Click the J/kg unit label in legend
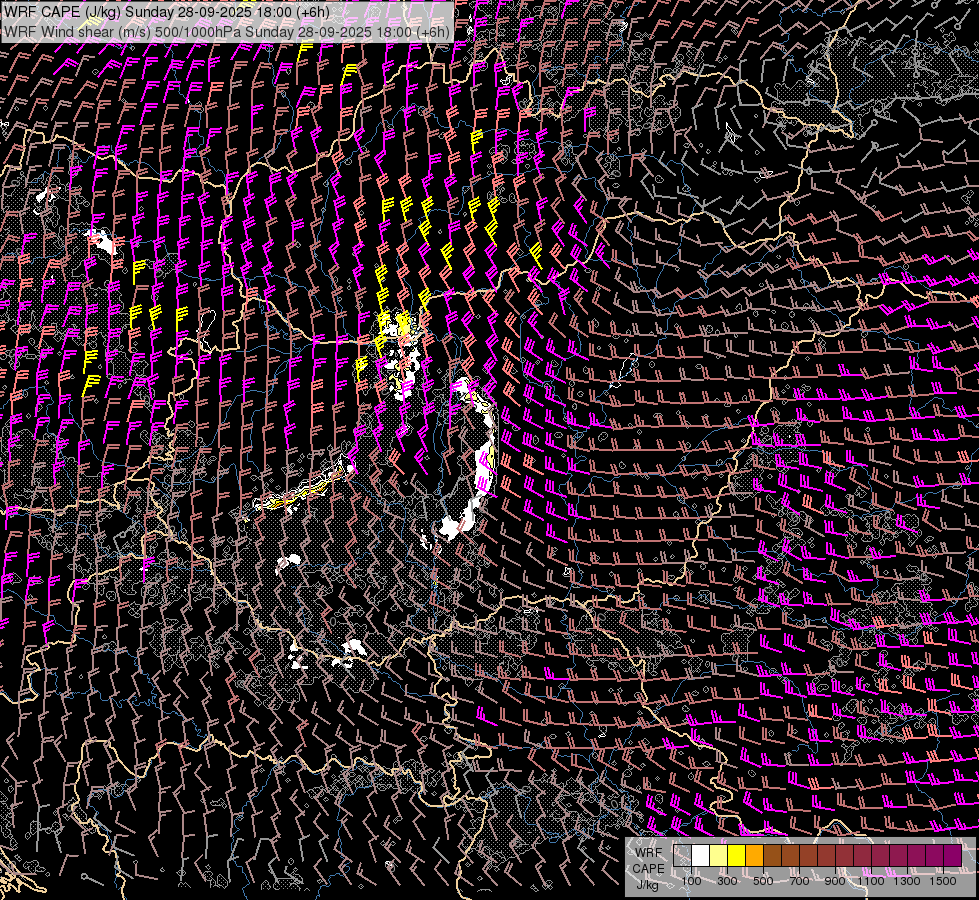 tap(648, 885)
